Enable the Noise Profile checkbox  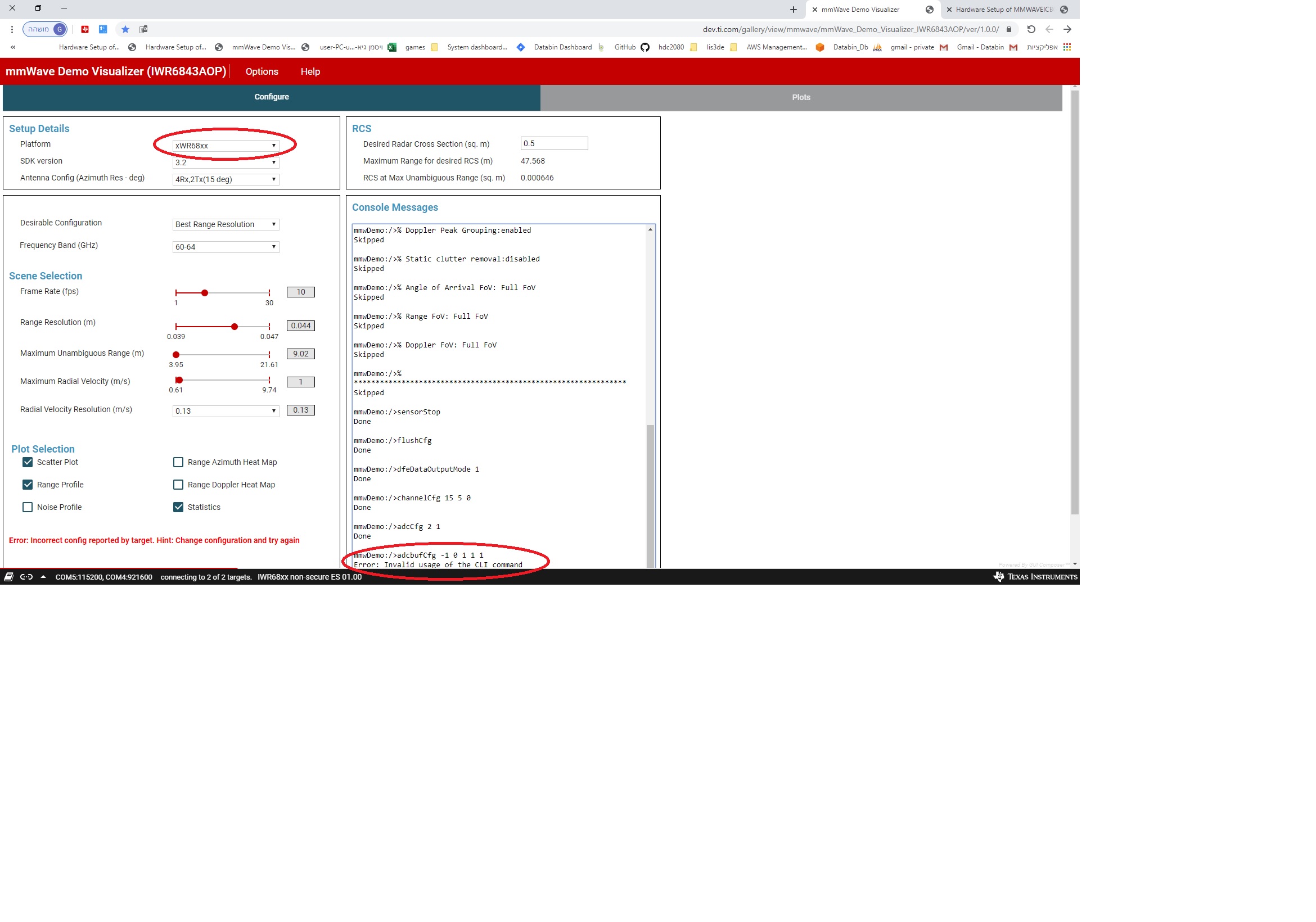(28, 507)
